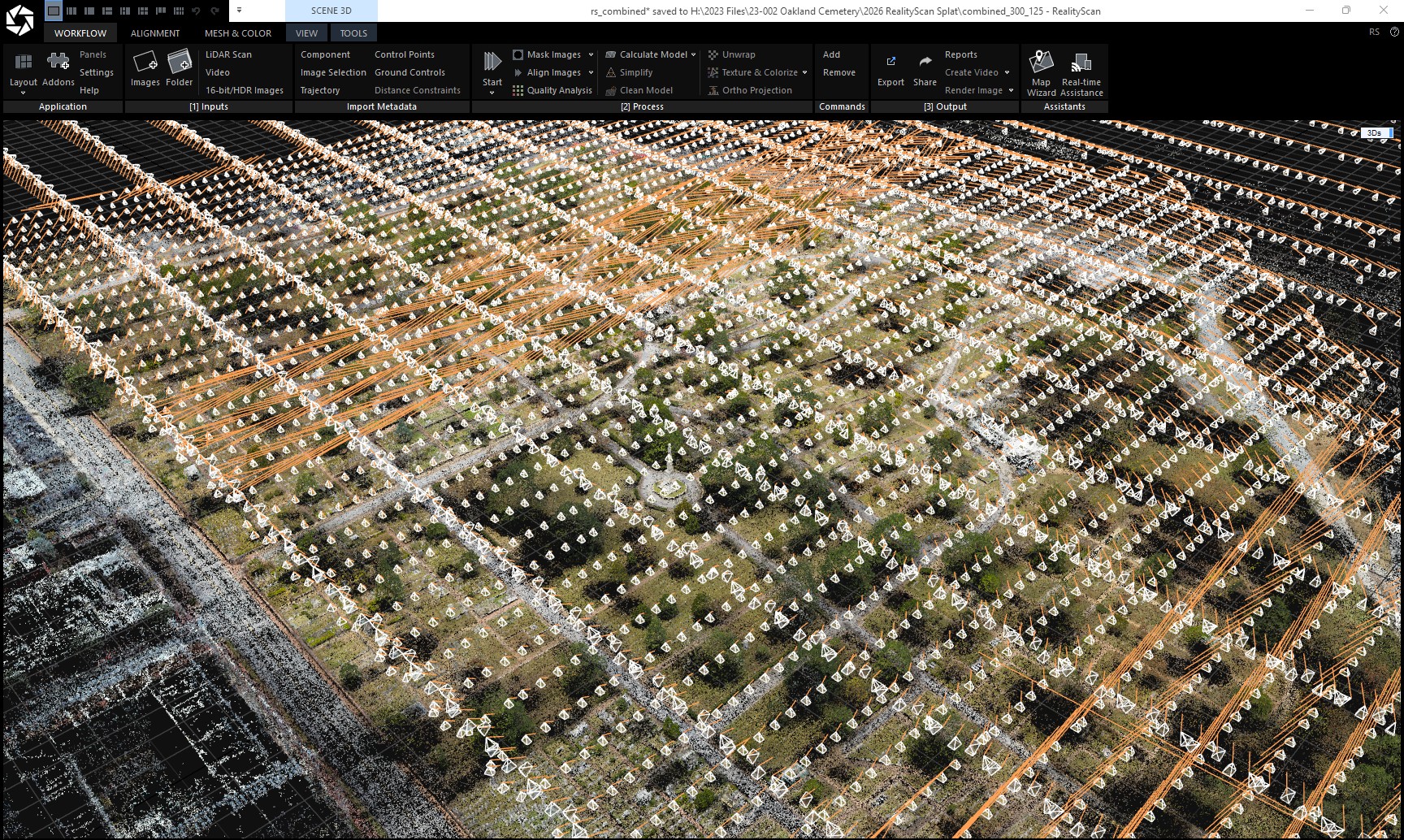Screen dimensions: 1404x840
Task: Run Quality Analysis grid icon
Action: pyautogui.click(x=518, y=90)
